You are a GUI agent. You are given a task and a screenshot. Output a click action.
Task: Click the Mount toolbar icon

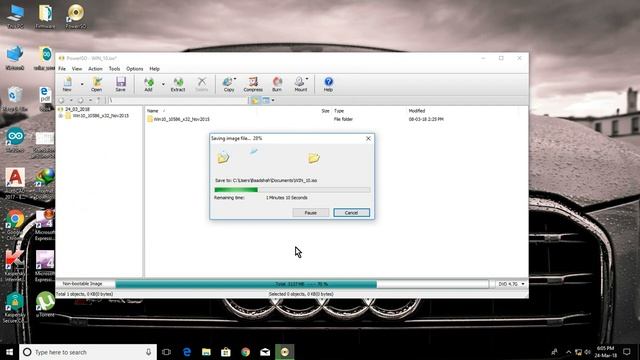tap(301, 84)
